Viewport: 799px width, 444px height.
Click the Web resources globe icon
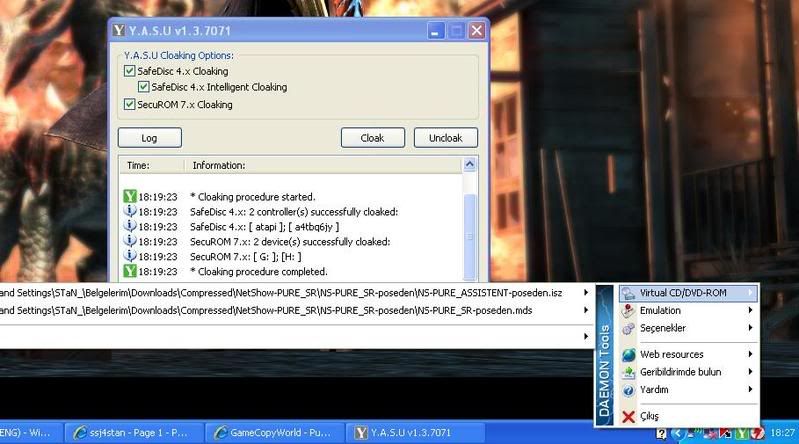point(629,354)
